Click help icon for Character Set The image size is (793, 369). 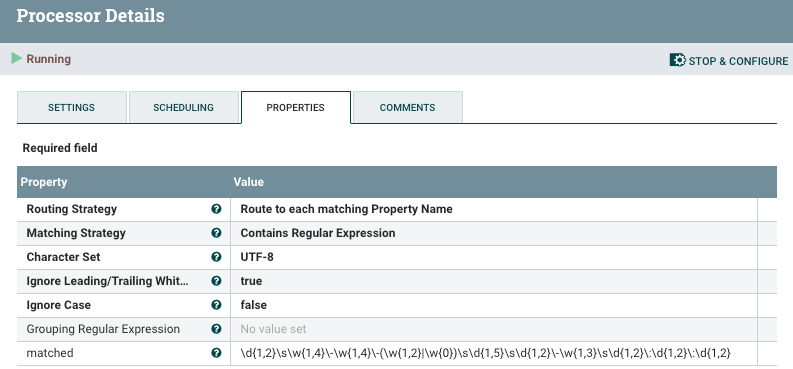tap(216, 257)
